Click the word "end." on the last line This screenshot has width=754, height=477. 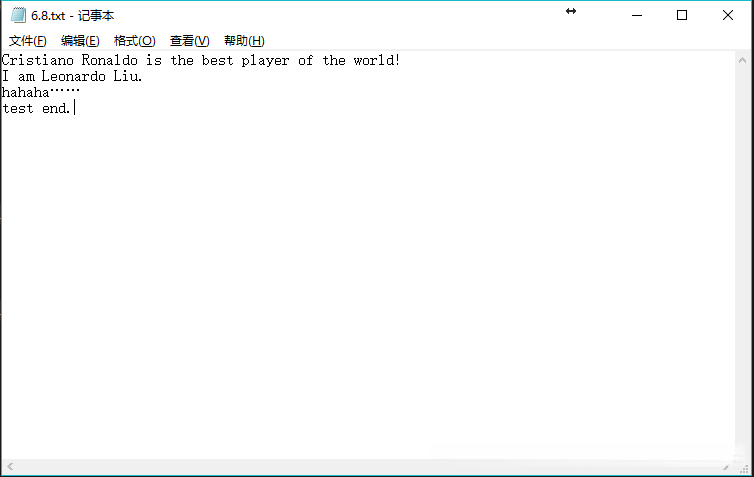pos(56,109)
